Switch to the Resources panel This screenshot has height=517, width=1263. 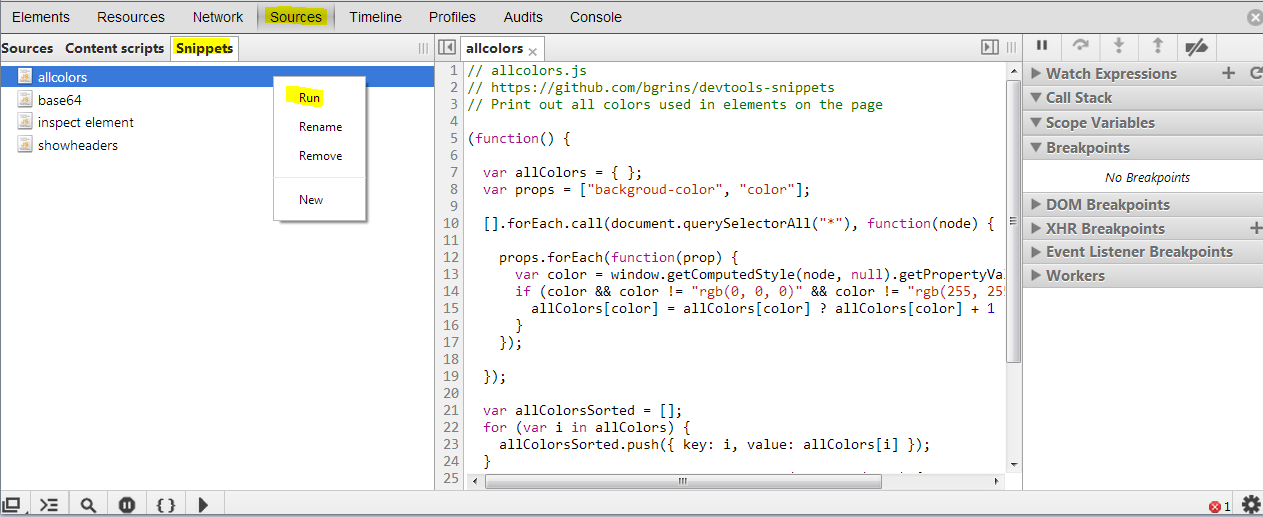click(131, 17)
